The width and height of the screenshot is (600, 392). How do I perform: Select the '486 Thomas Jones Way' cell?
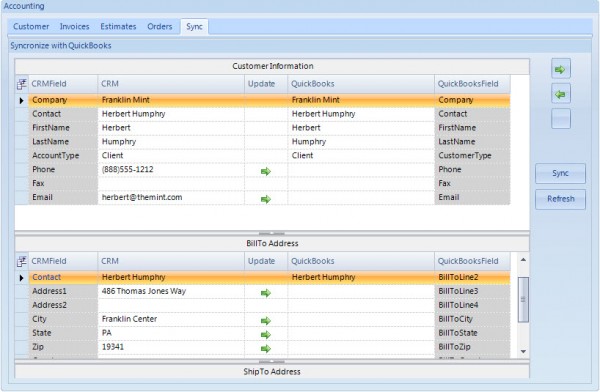(x=171, y=291)
